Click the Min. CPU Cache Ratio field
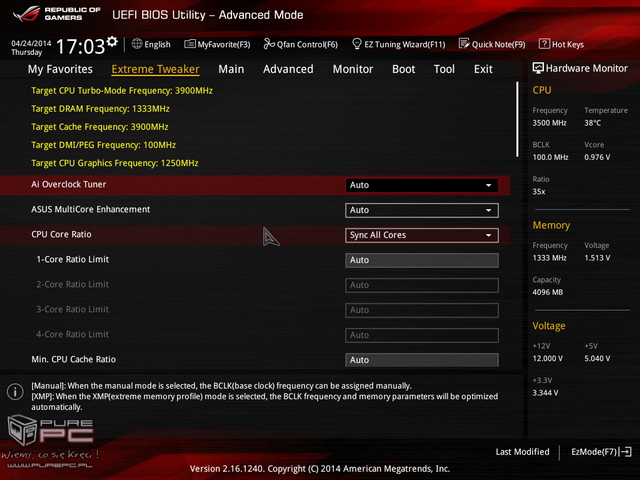 coord(421,360)
